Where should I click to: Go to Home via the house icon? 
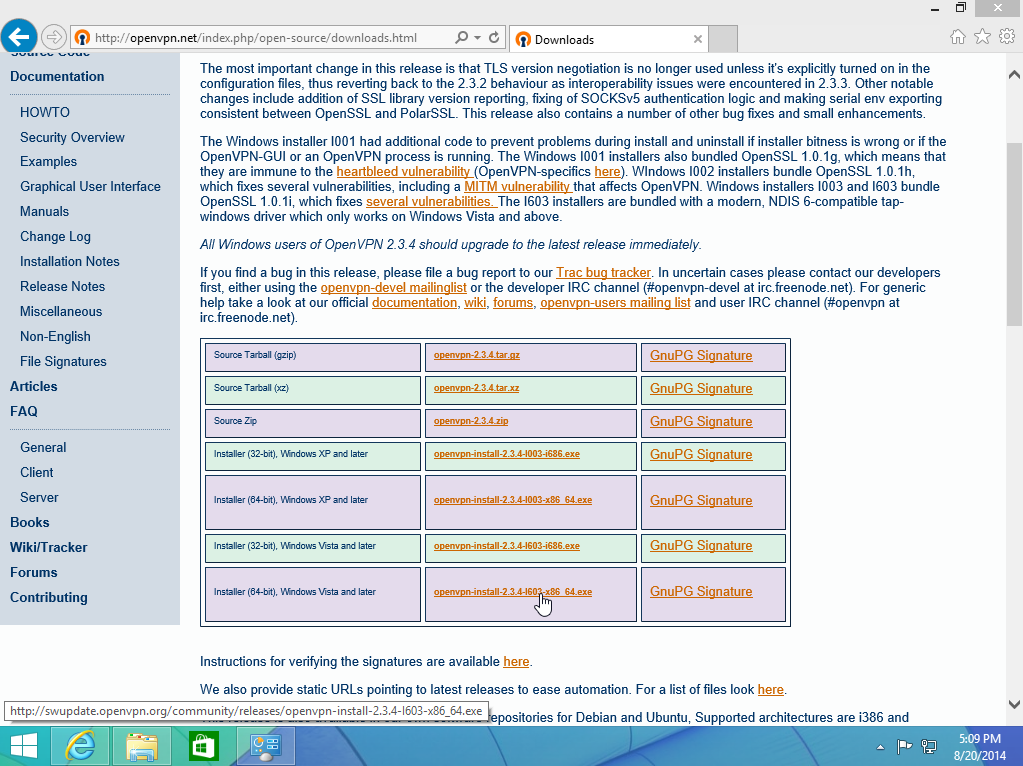click(957, 37)
